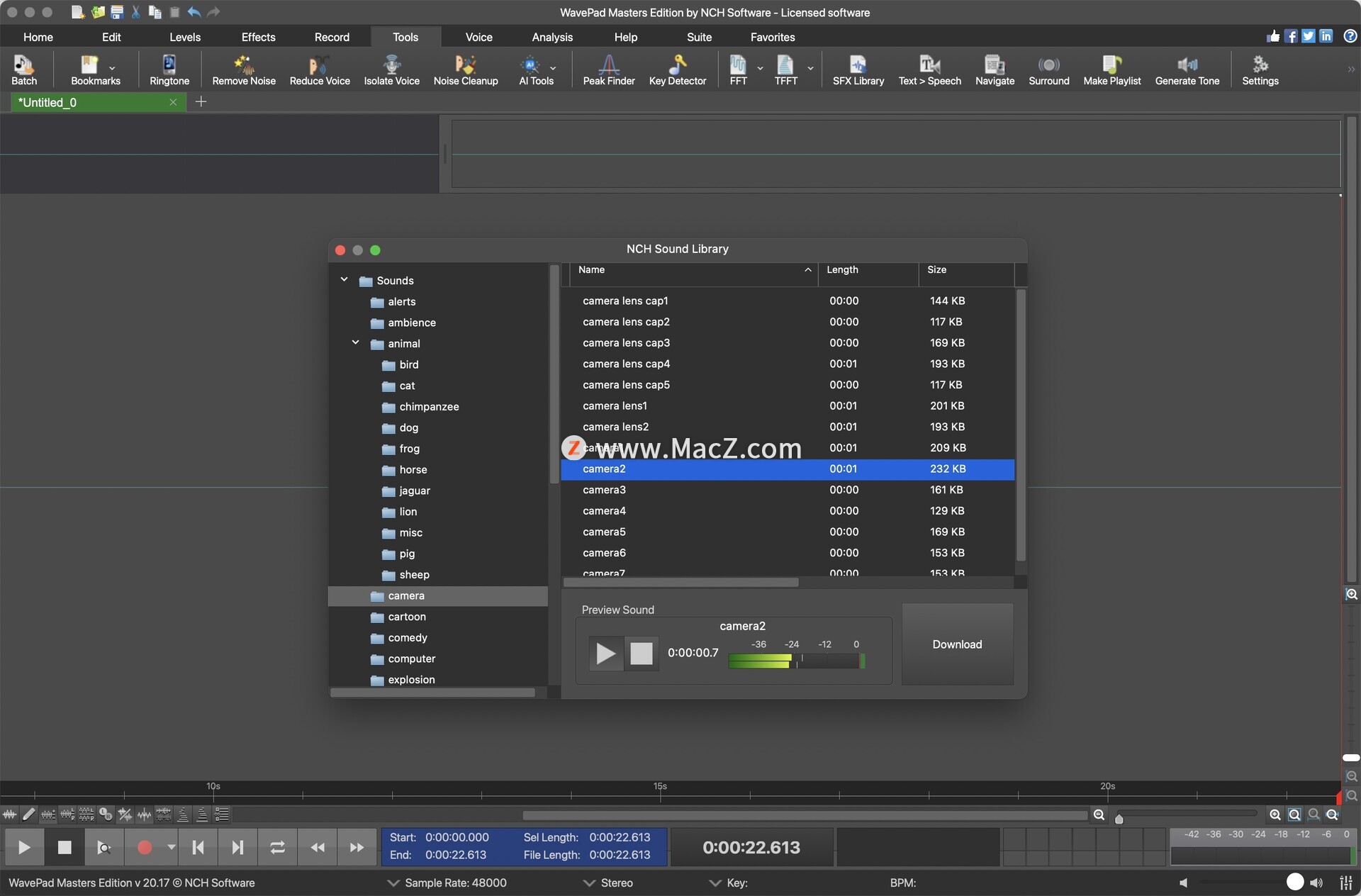Open TFFT analysis

point(785,70)
